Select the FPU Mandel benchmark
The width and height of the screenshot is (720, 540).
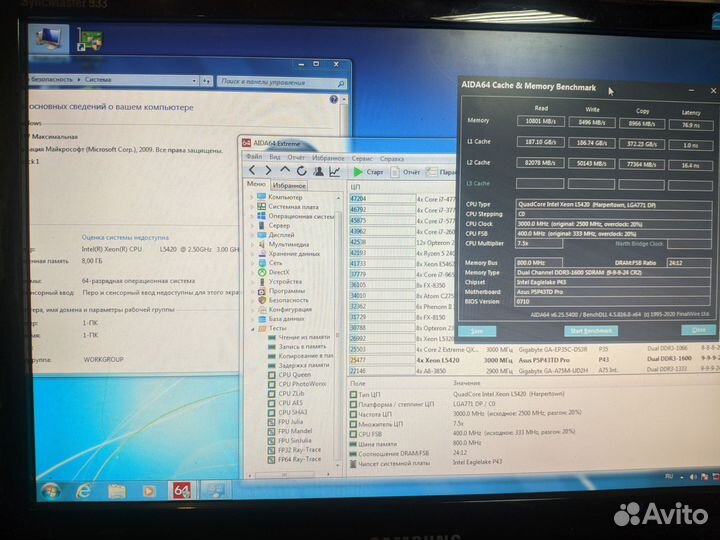(295, 431)
